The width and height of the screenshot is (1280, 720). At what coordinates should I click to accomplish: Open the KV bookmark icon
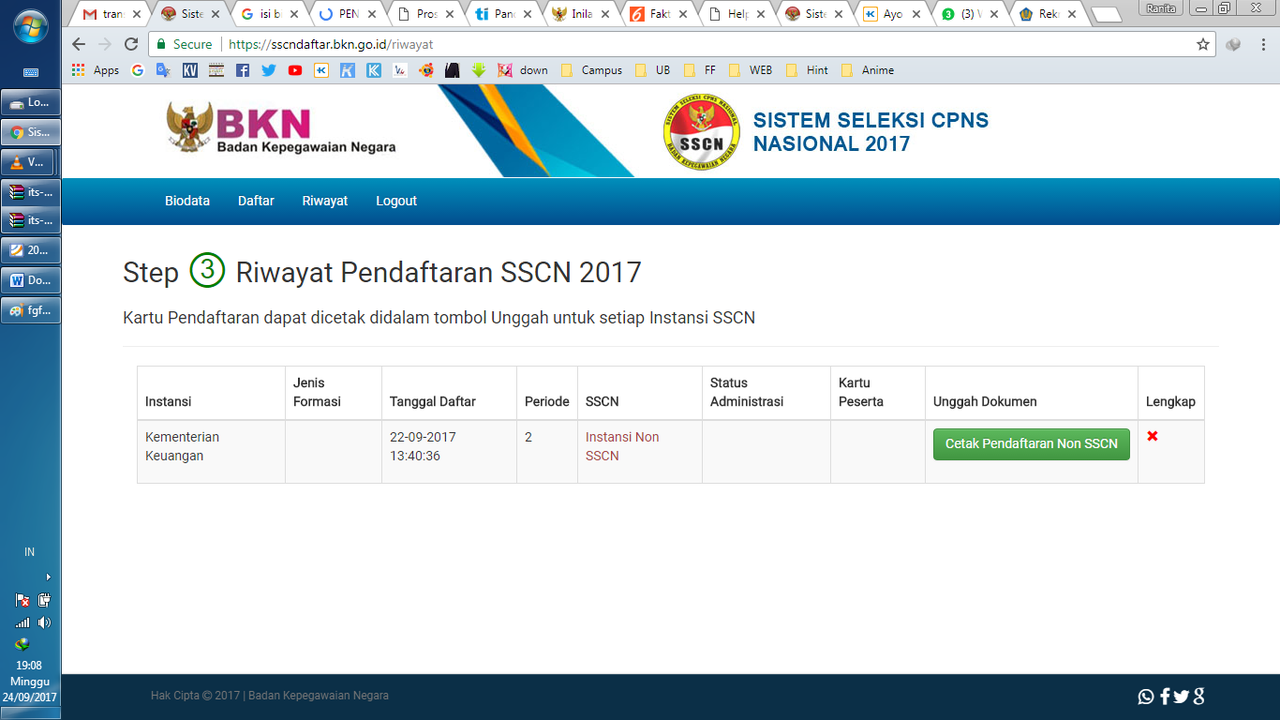(190, 70)
